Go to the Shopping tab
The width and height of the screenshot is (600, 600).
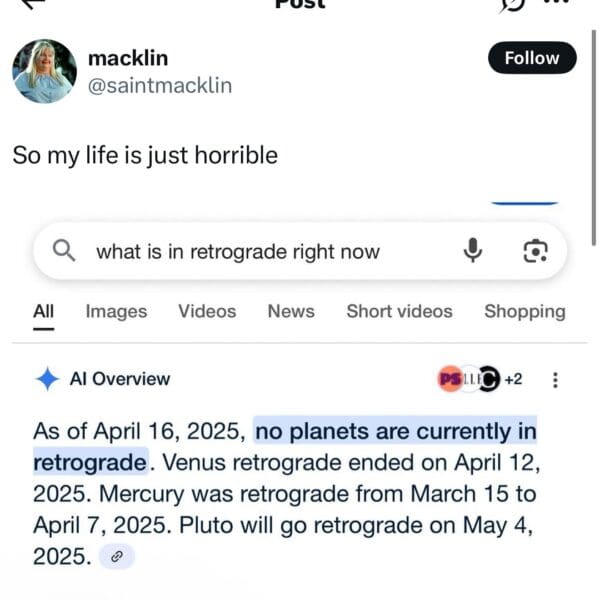click(525, 311)
